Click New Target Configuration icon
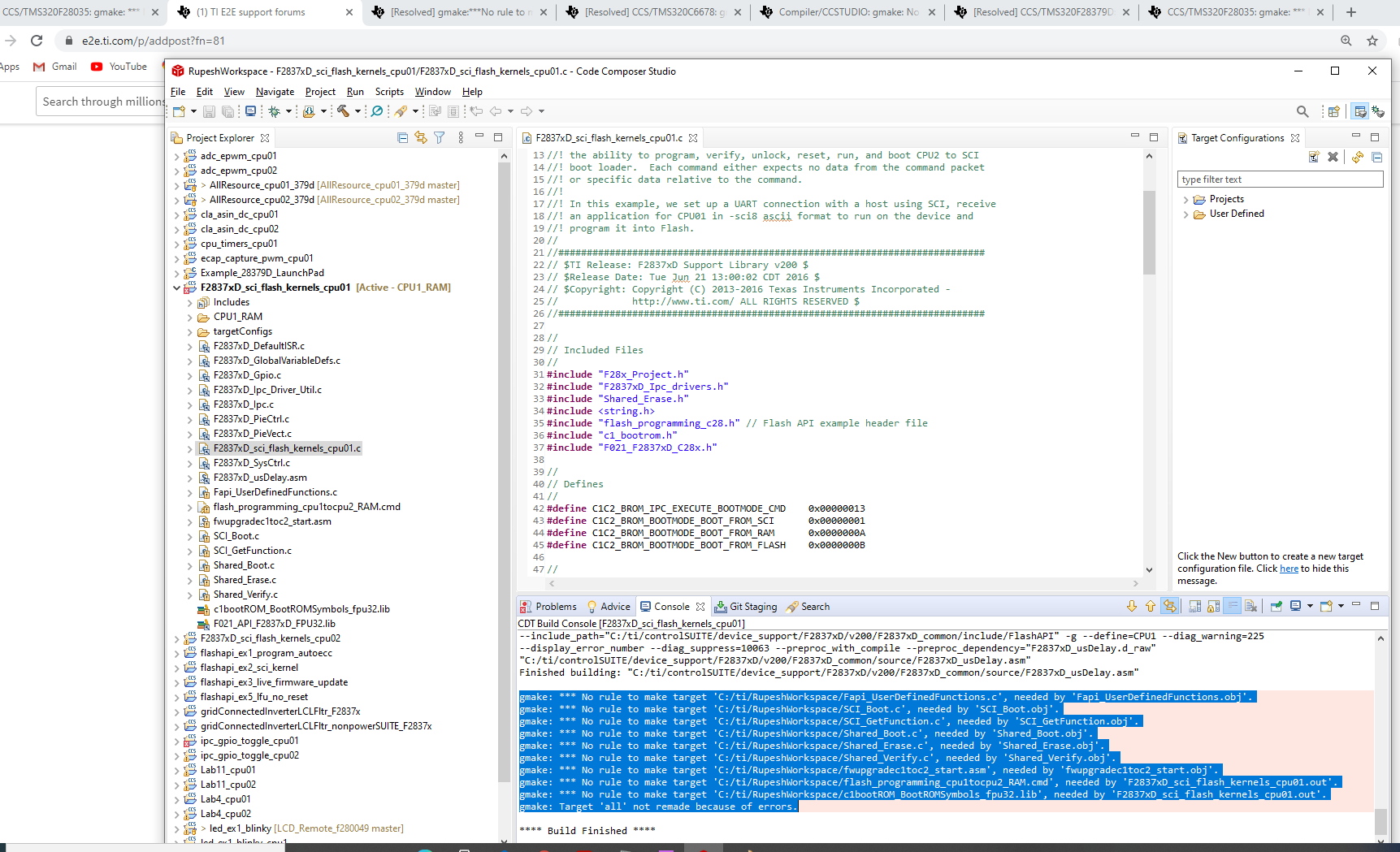The image size is (1400, 852). (x=1314, y=158)
